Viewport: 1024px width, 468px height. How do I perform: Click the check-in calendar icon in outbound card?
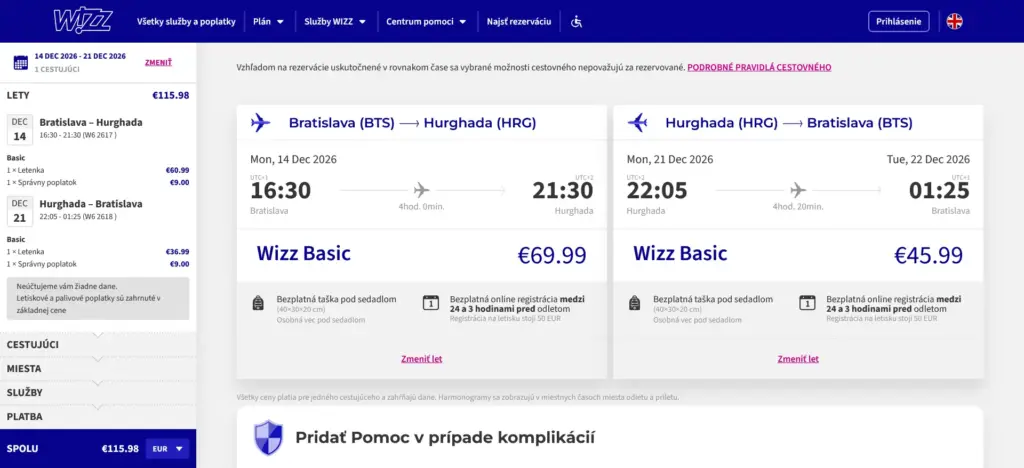pos(431,302)
